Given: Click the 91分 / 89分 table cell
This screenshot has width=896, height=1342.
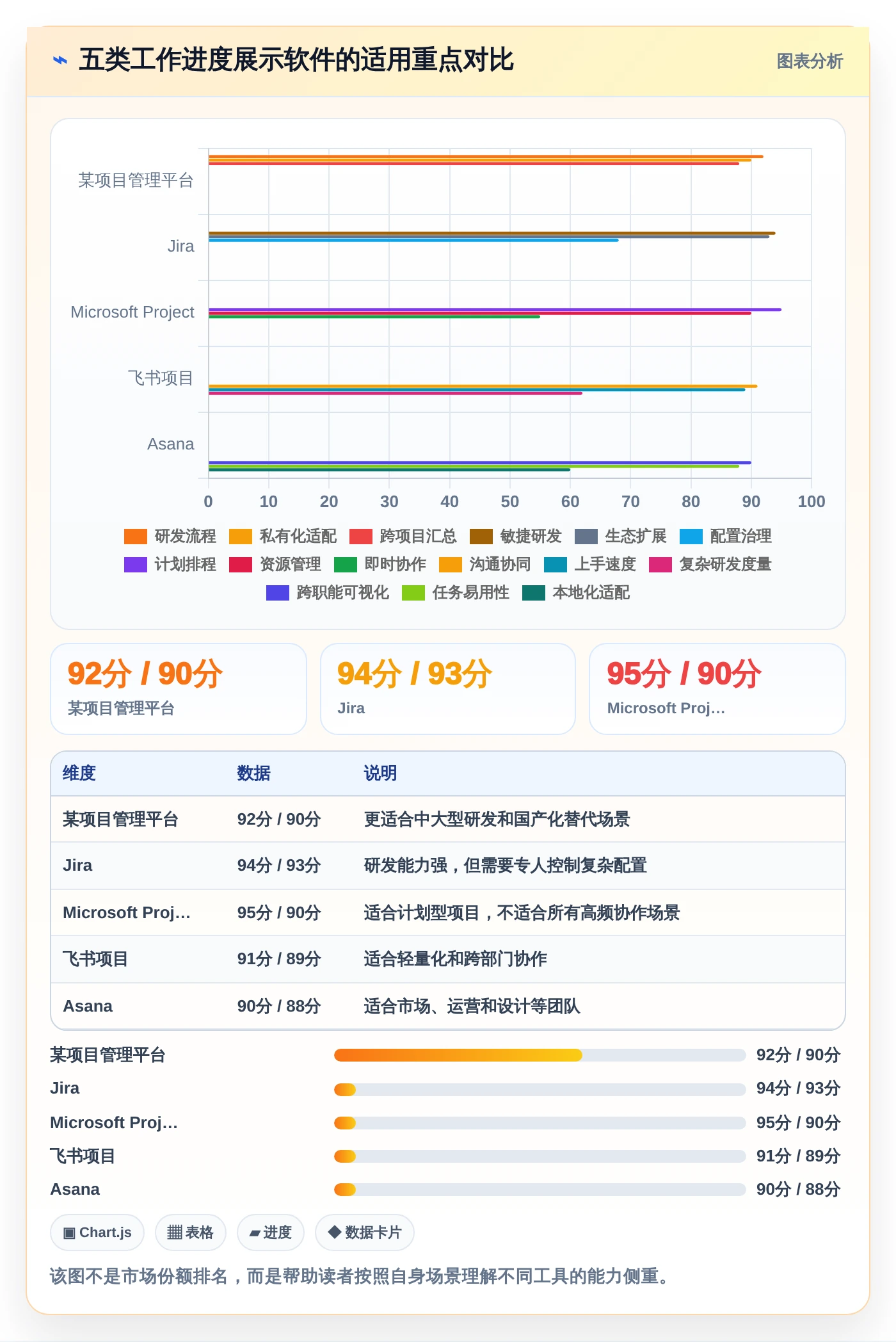Looking at the screenshot, I should coord(279,959).
